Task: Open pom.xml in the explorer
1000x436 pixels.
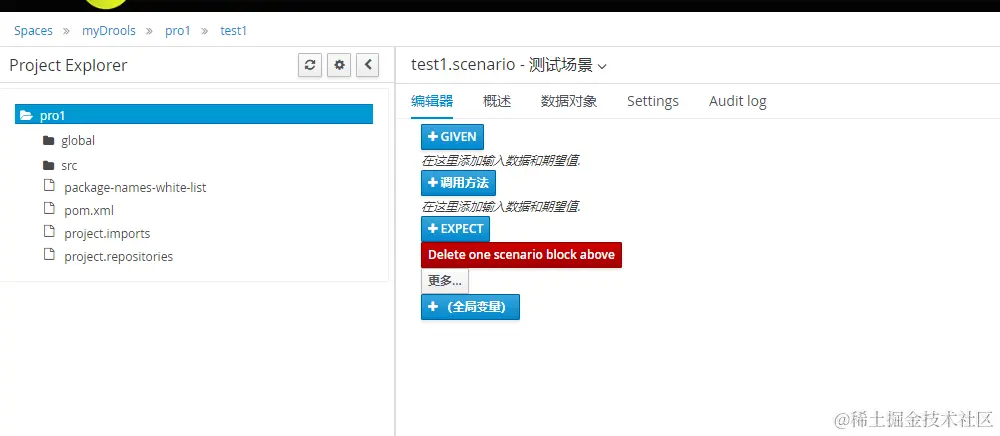Action: tap(89, 210)
